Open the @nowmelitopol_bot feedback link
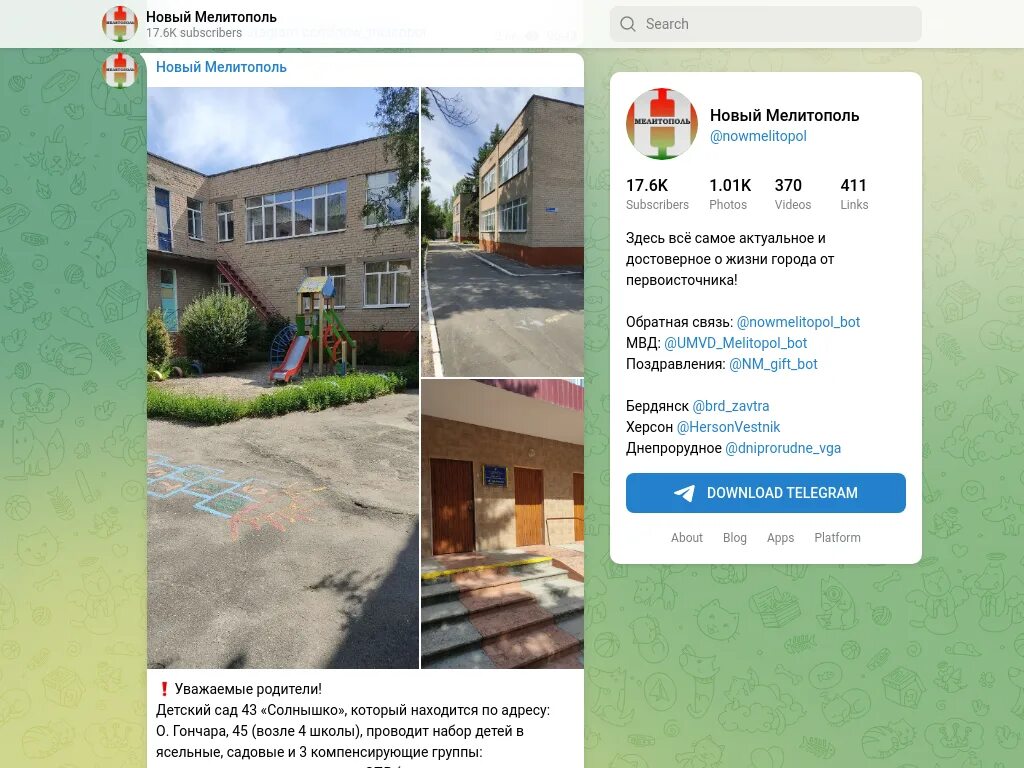This screenshot has height=768, width=1024. tap(798, 322)
